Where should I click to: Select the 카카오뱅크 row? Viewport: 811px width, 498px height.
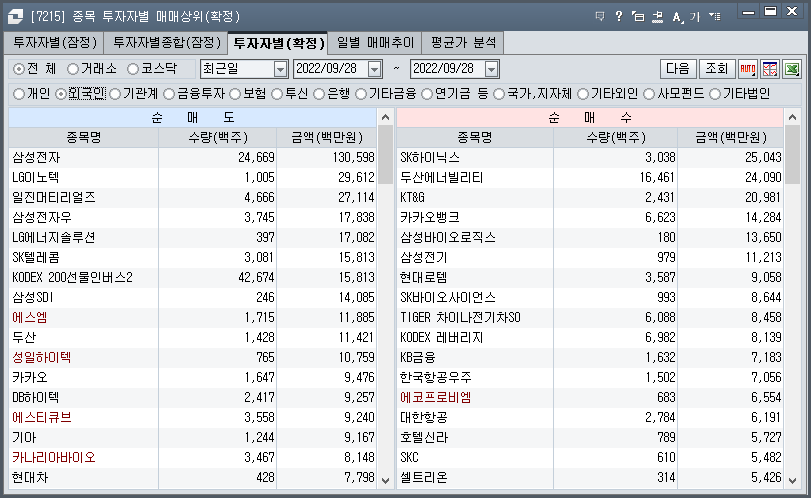(590, 218)
